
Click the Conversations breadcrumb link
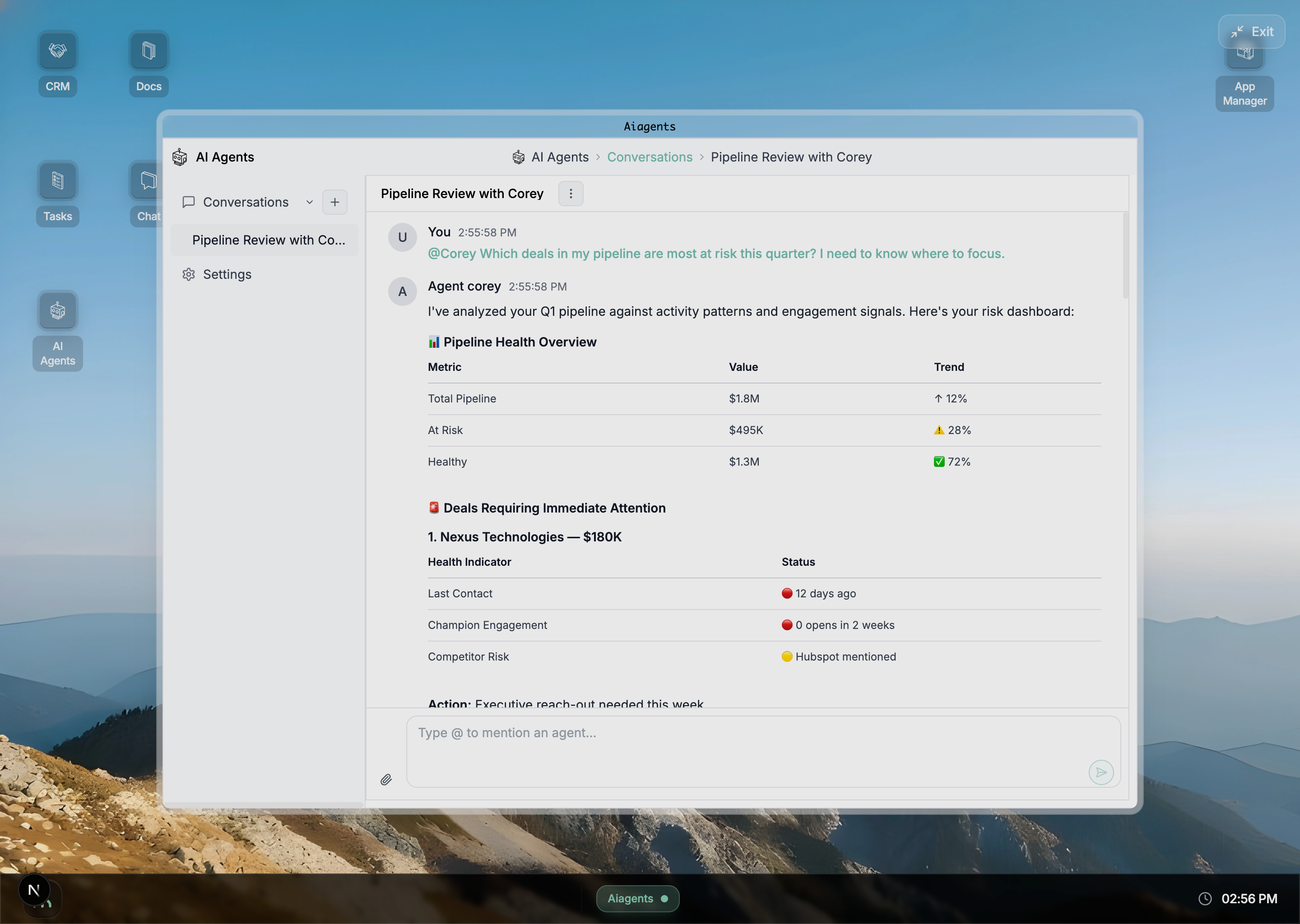coord(650,157)
